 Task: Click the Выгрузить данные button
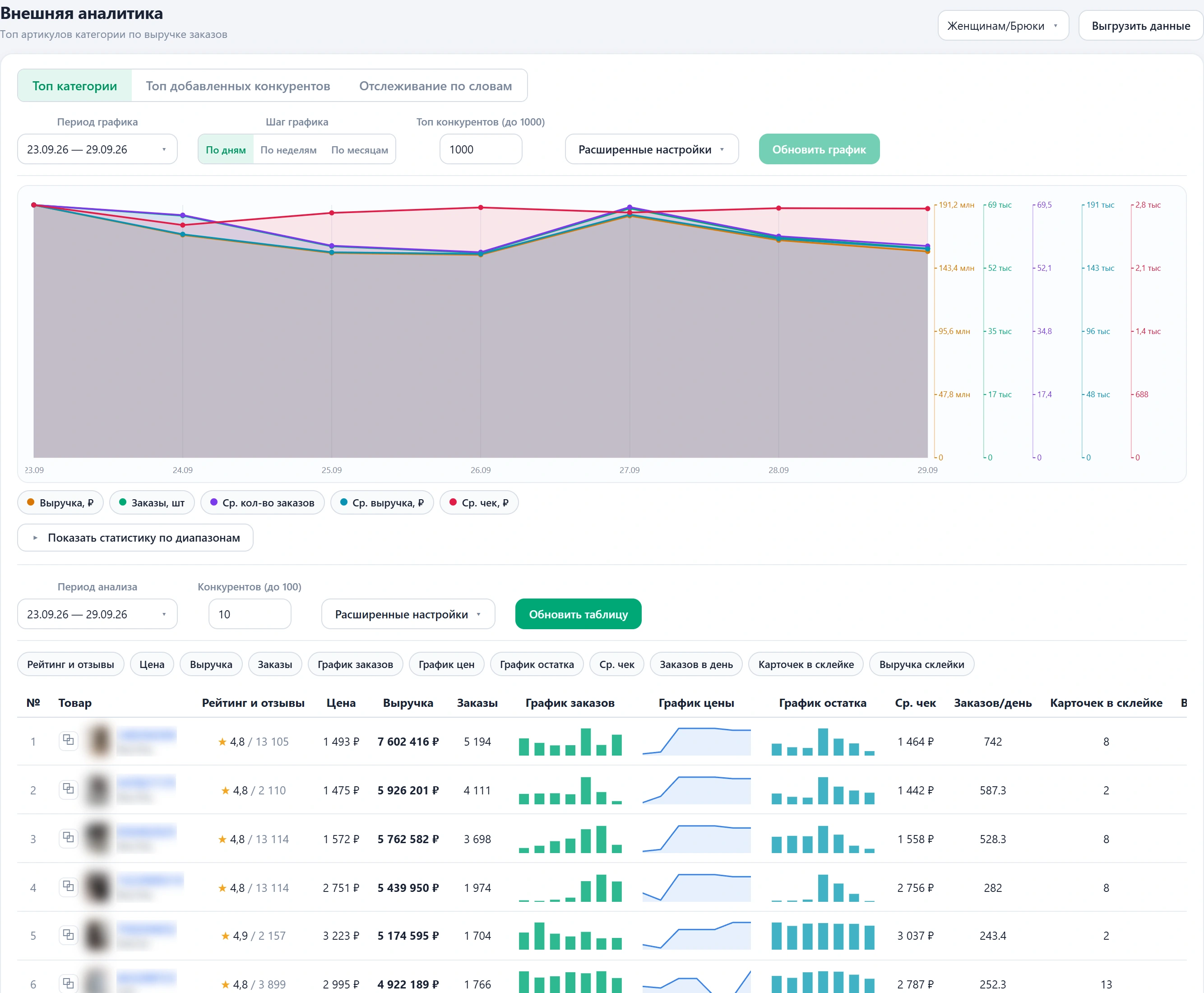point(1140,26)
